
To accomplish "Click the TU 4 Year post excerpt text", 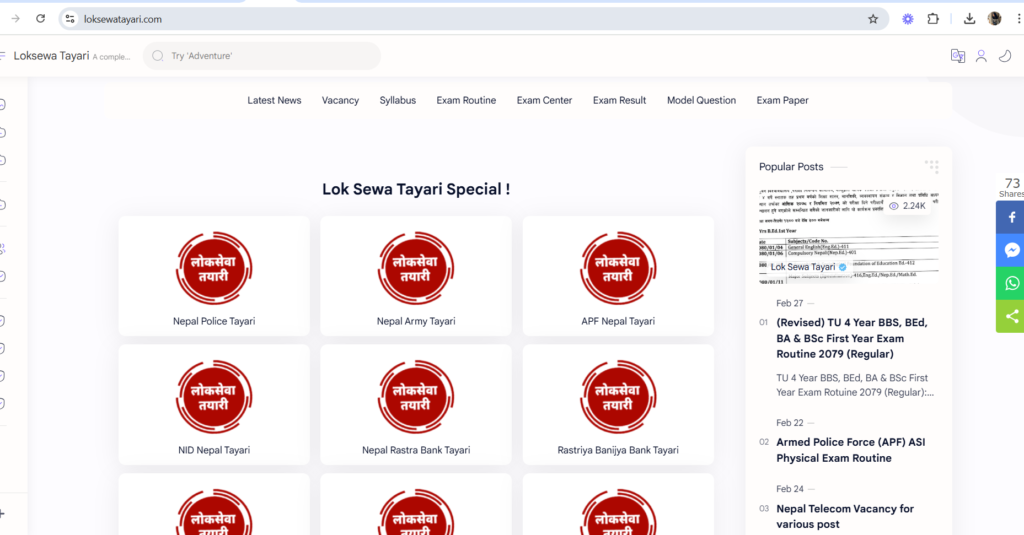I will pos(855,385).
